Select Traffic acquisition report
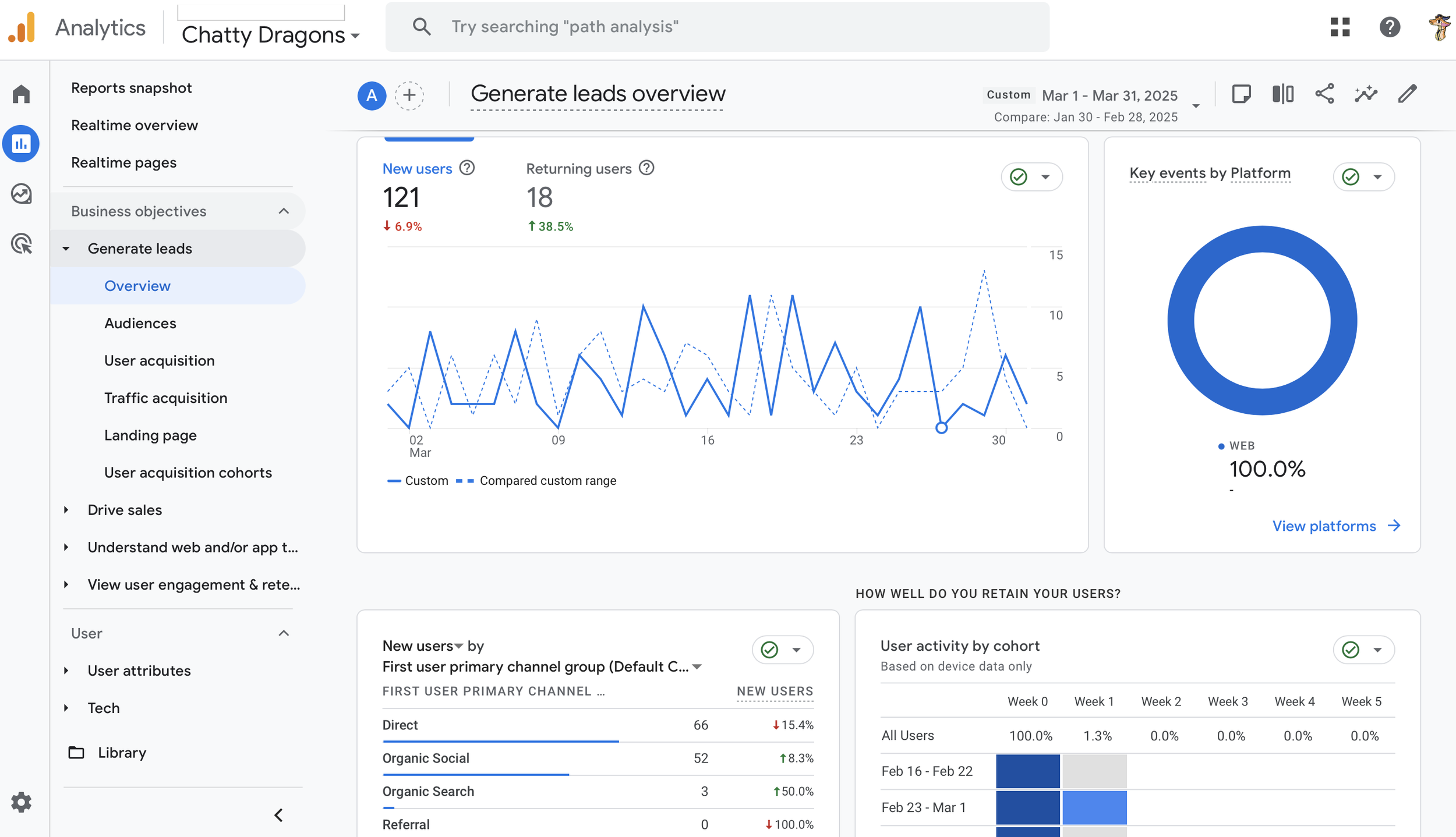 (165, 398)
